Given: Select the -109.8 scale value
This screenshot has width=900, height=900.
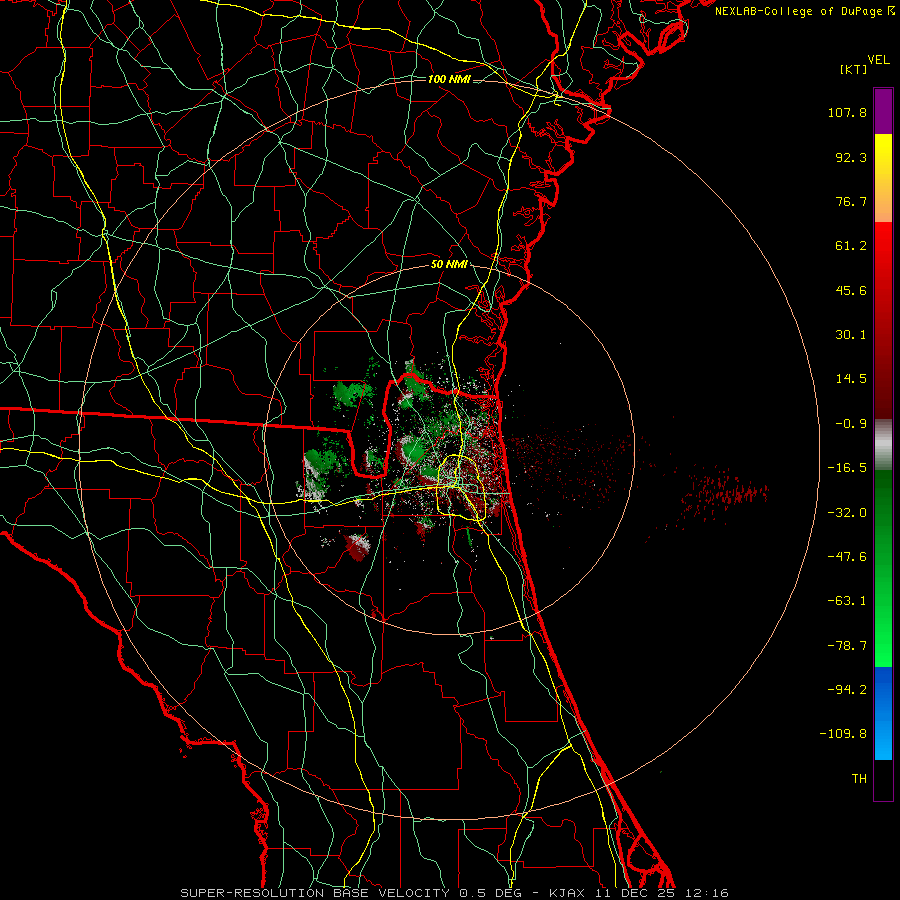Looking at the screenshot, I should (843, 734).
